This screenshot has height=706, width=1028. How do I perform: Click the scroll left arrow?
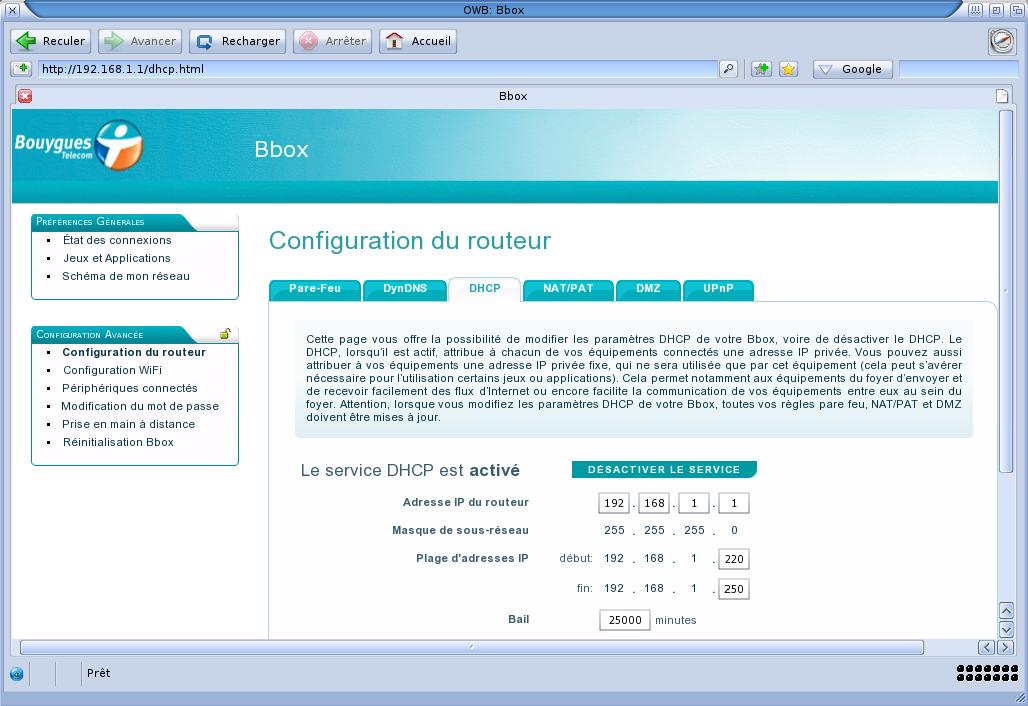(986, 648)
